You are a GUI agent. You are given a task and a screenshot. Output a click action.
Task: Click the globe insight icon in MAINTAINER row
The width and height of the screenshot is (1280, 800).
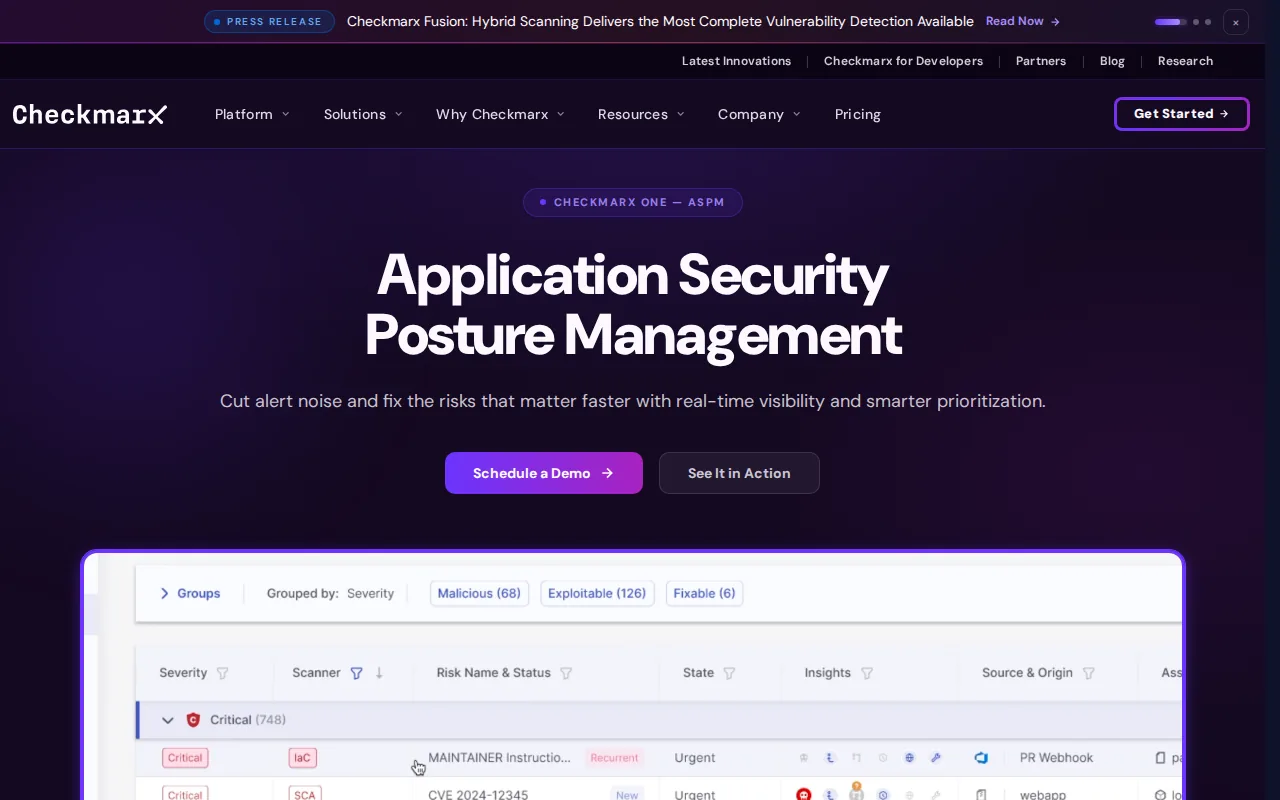(909, 758)
